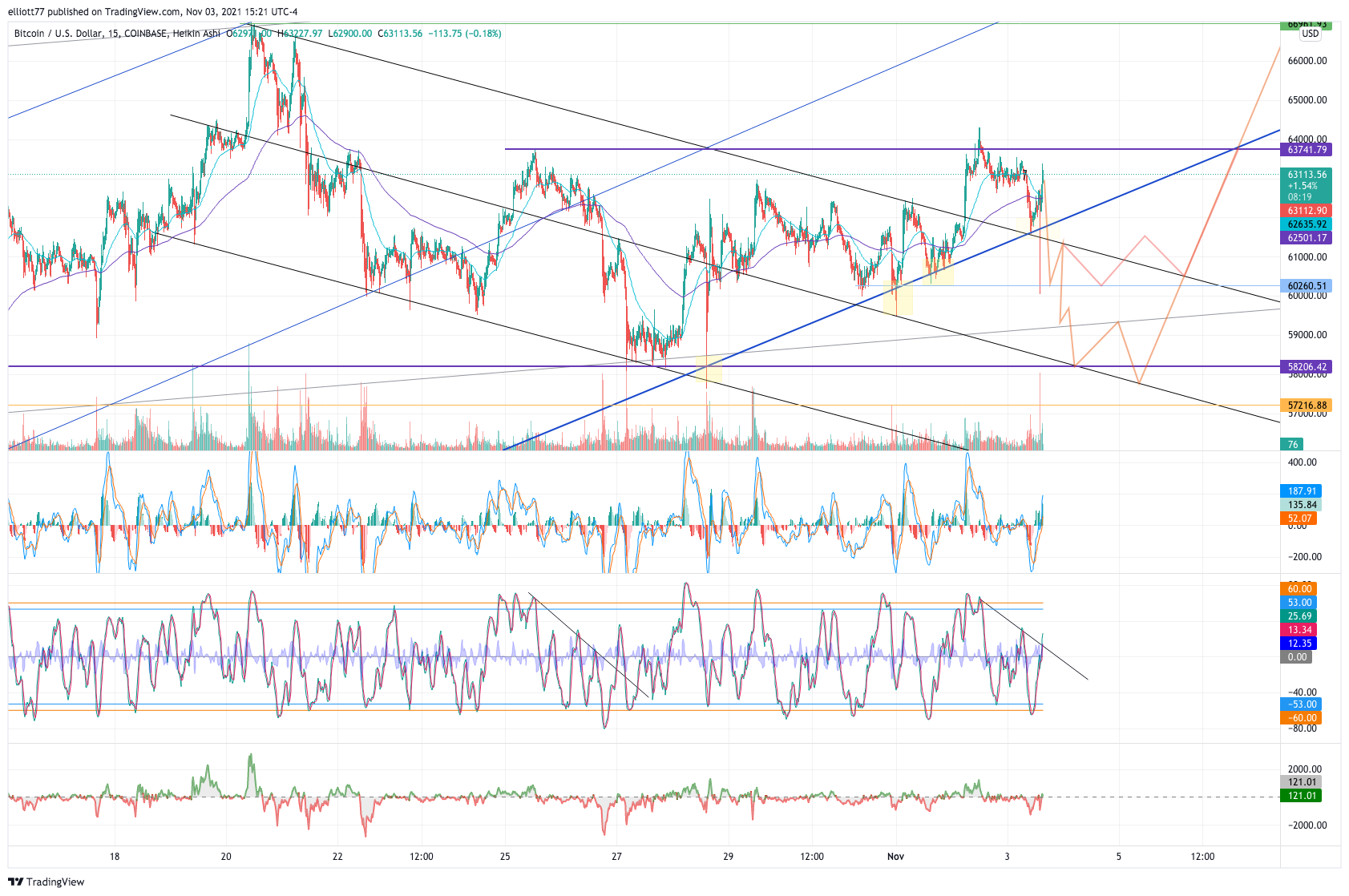Click the blue 53.00 level label
Screen dimensions: 1349x896
coord(1299,603)
